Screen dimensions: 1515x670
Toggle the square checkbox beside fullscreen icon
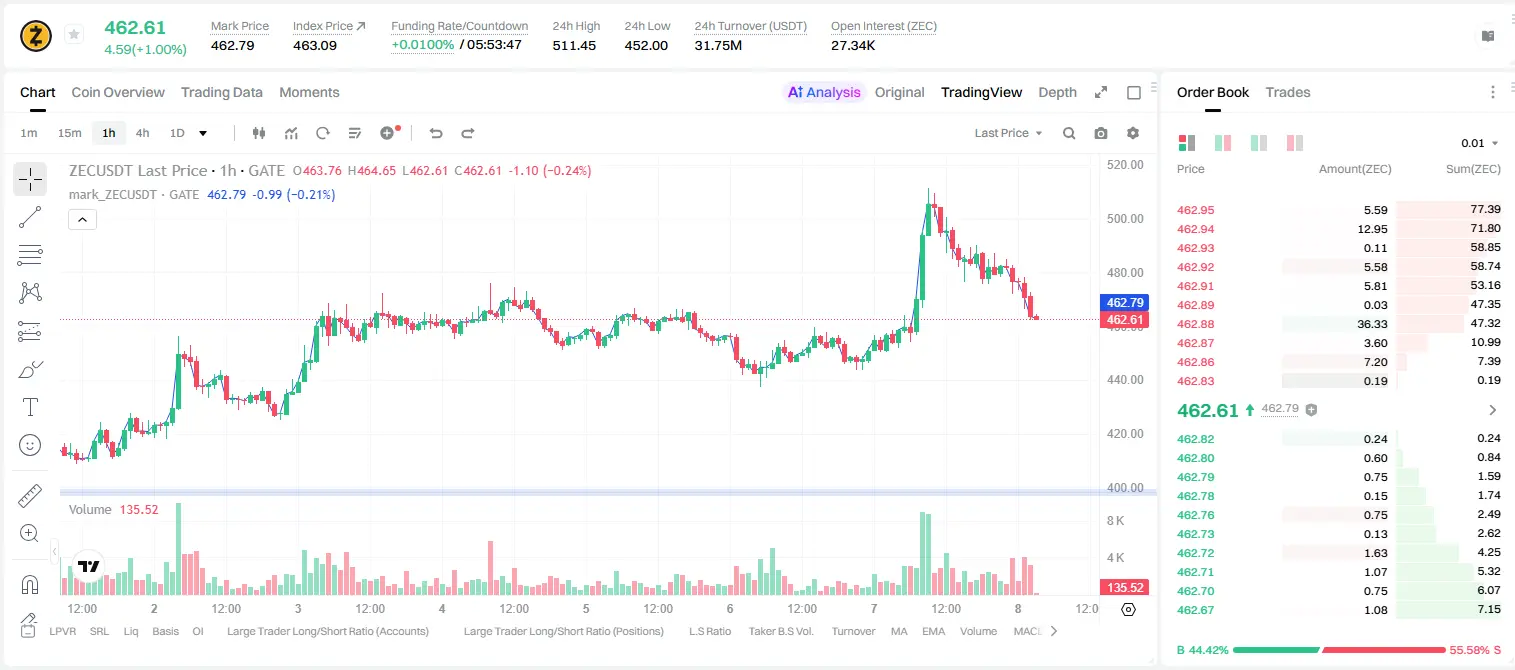[1134, 92]
